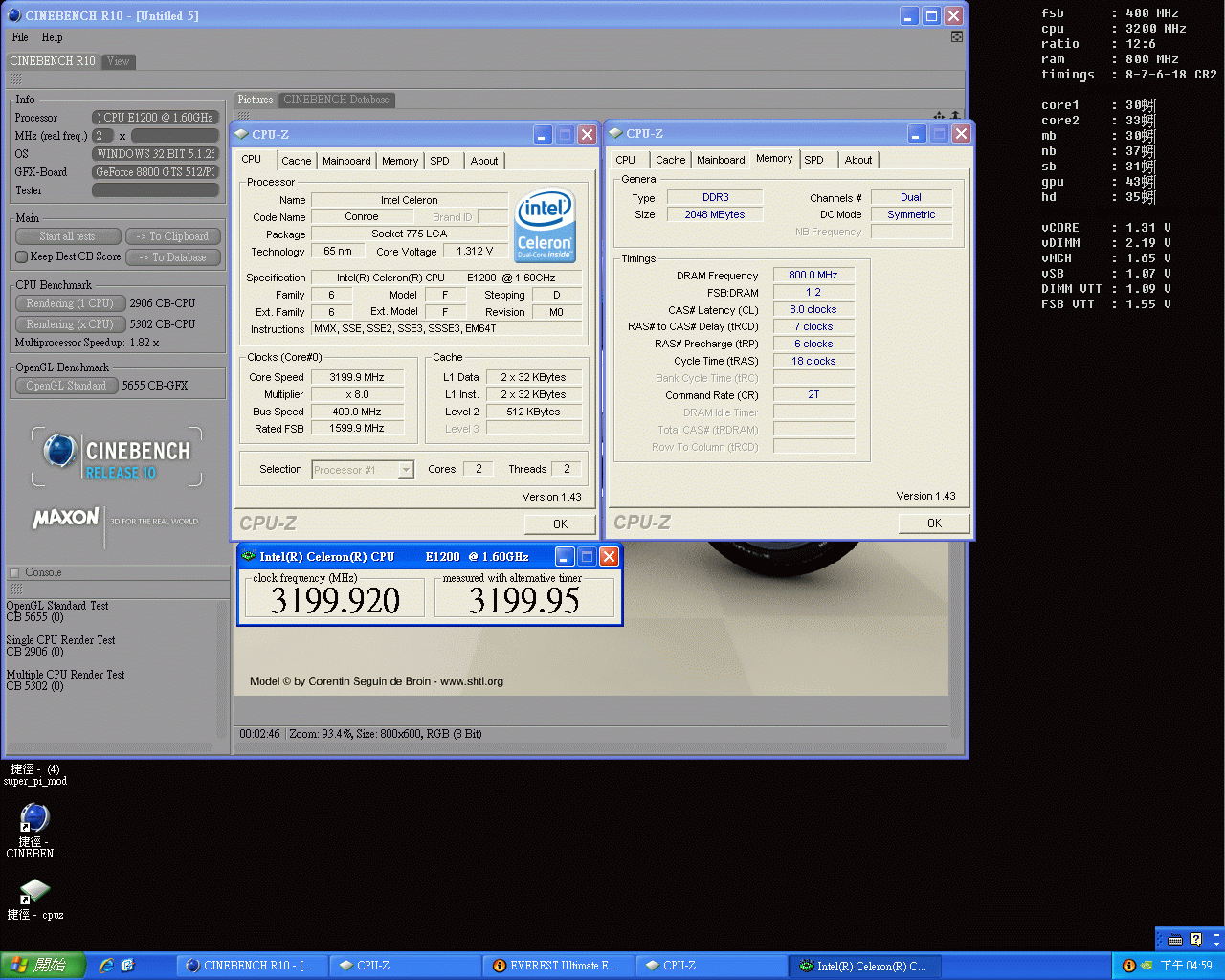This screenshot has height=980, width=1225.
Task: Open the Windows Start menu
Action: (x=43, y=966)
